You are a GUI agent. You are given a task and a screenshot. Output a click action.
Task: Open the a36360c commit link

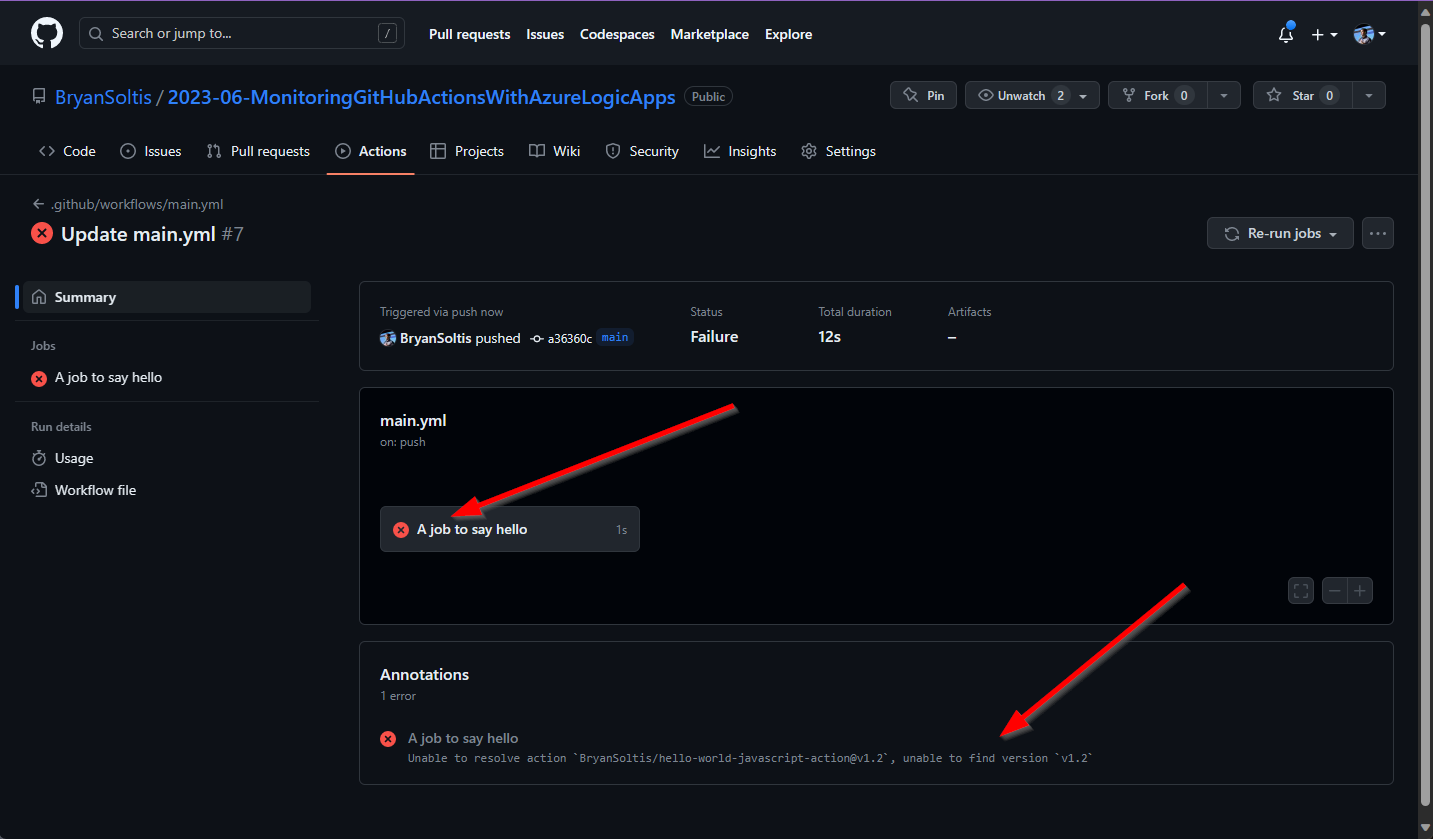[x=569, y=338]
